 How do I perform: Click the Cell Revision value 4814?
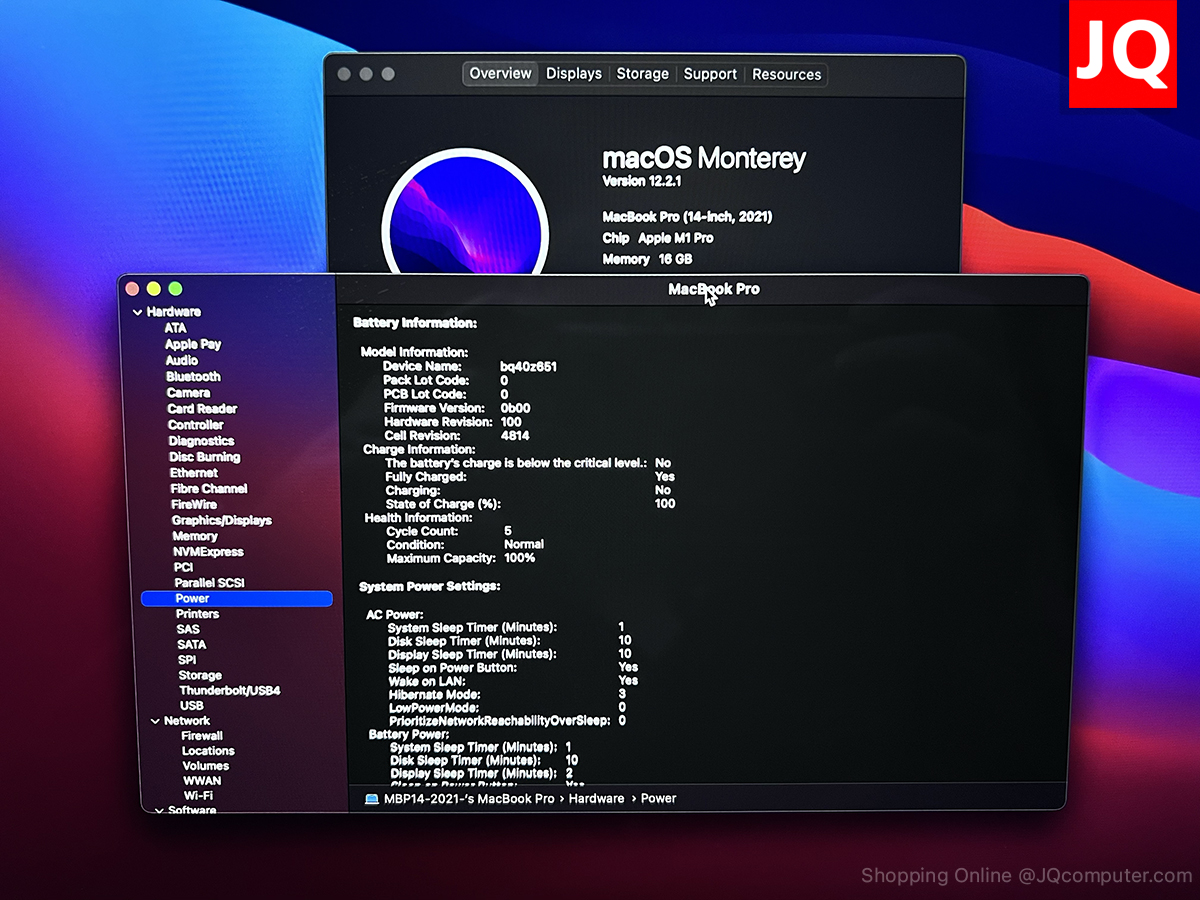click(515, 436)
